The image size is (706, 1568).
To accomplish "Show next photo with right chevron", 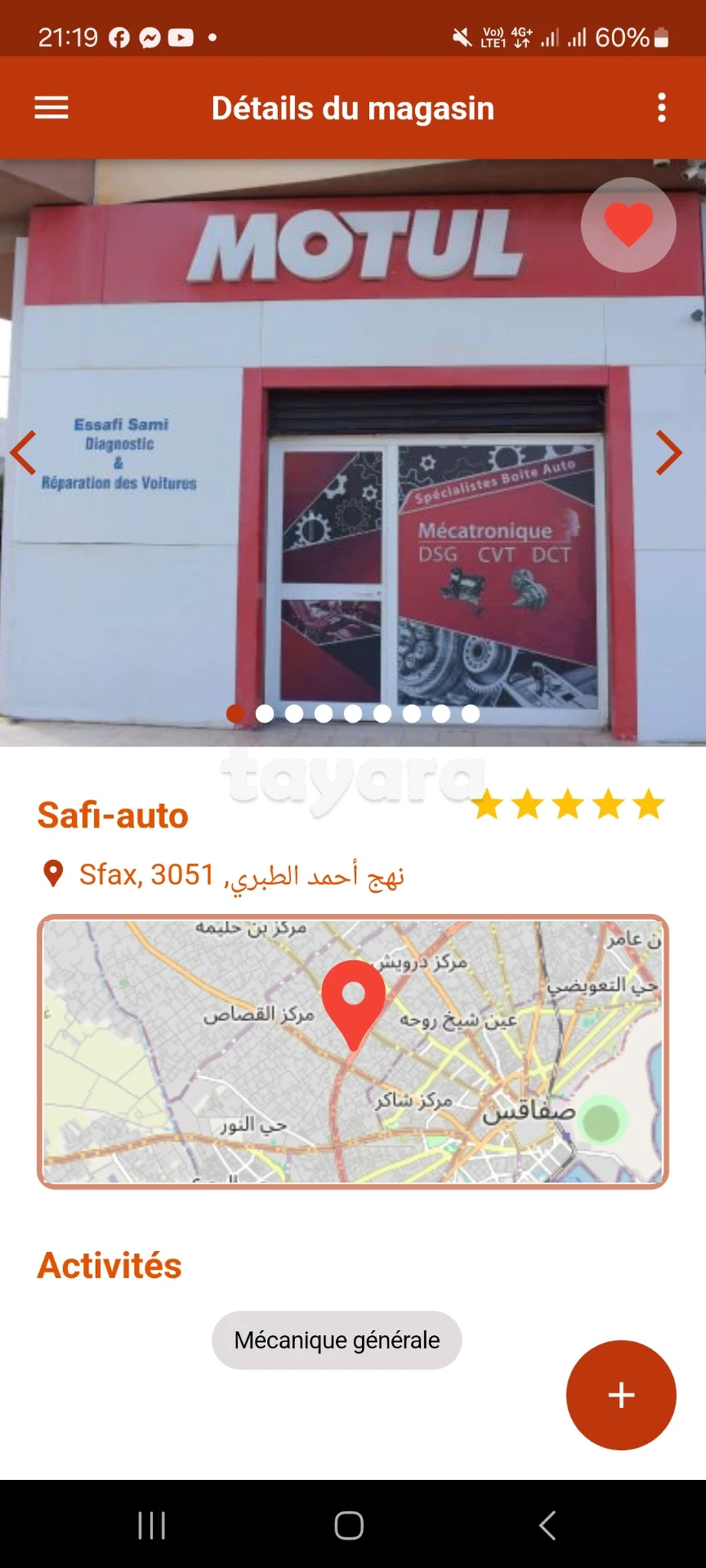I will click(x=669, y=452).
